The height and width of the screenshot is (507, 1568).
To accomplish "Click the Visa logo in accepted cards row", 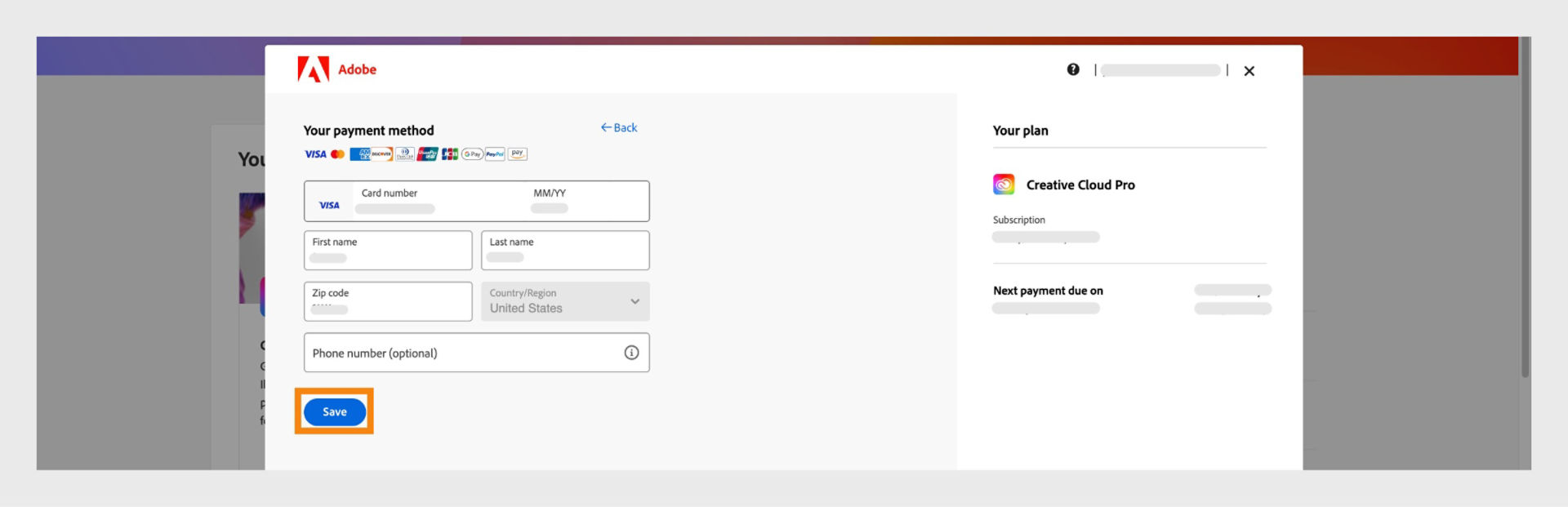I will click(x=315, y=153).
